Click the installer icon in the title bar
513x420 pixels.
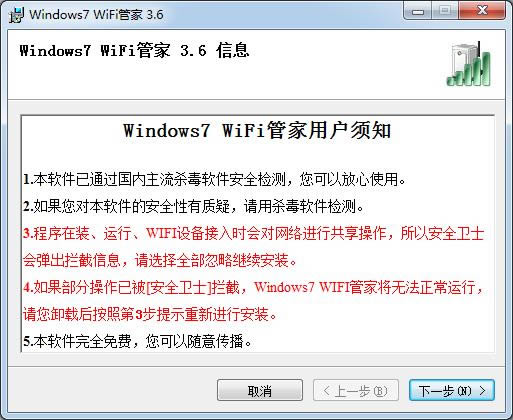point(16,15)
